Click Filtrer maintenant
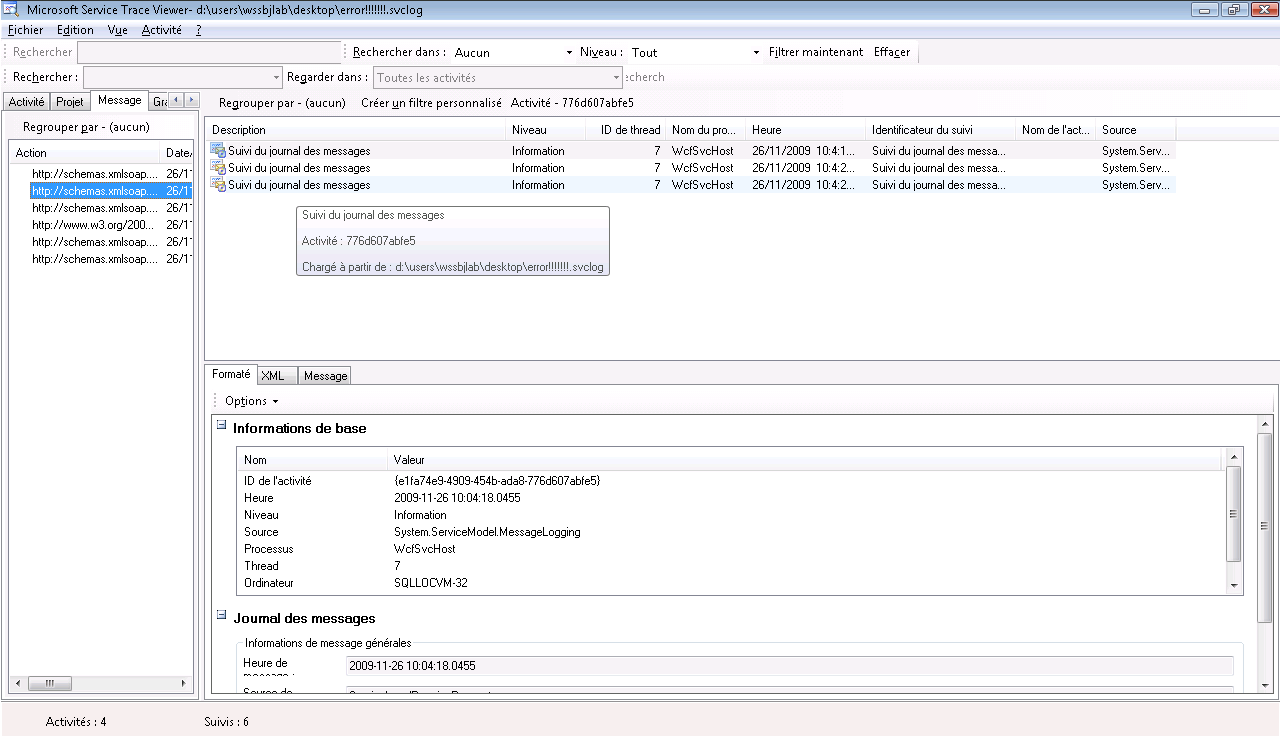The height and width of the screenshot is (736, 1282). (x=816, y=52)
